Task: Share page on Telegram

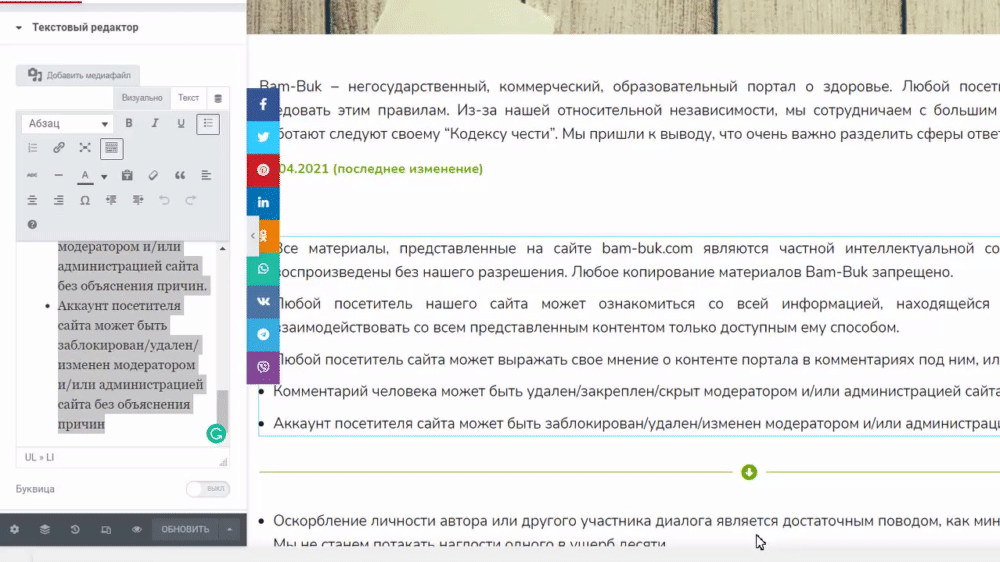Action: (x=263, y=334)
